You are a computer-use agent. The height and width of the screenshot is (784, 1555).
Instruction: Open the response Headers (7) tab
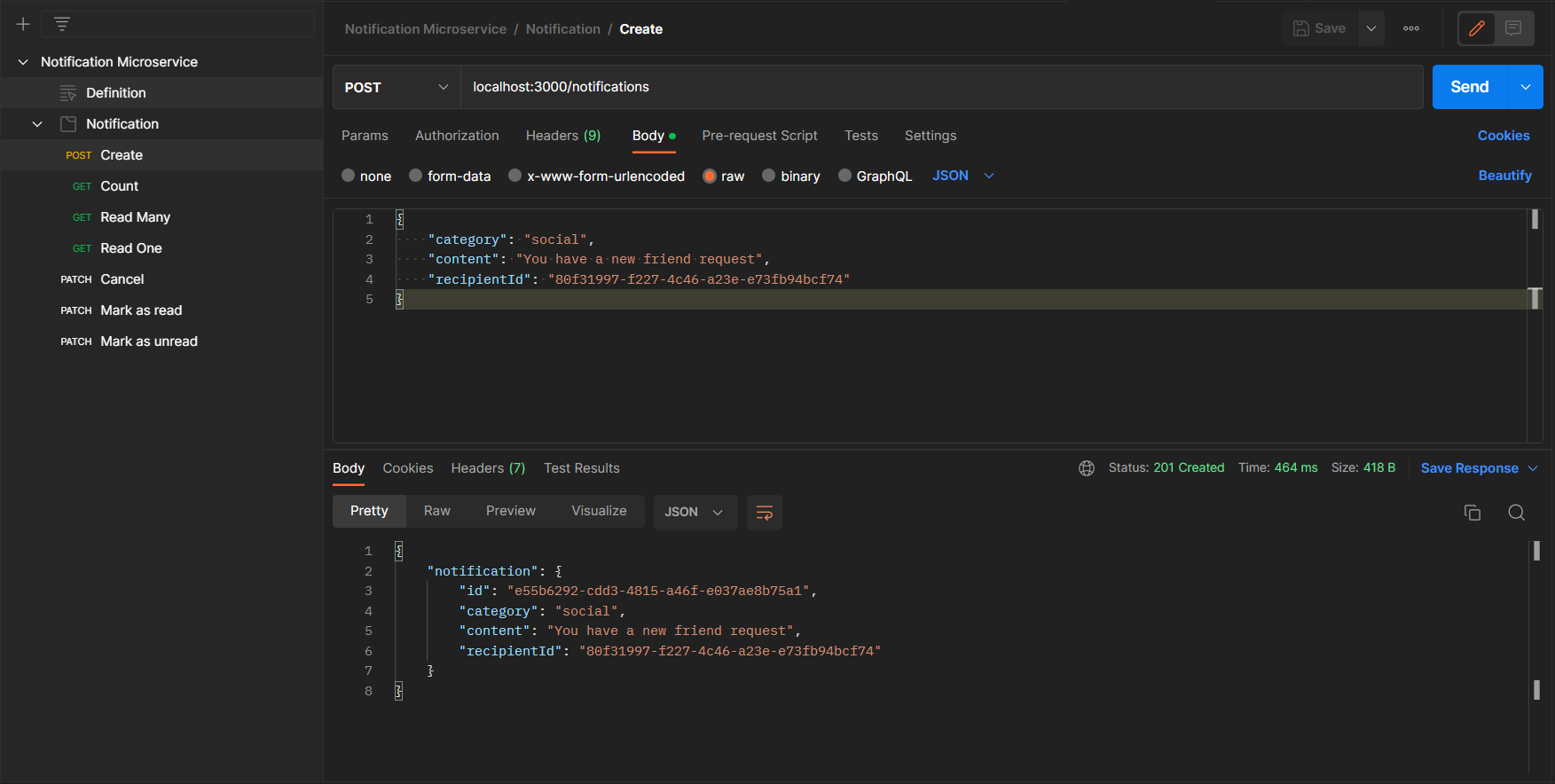(x=488, y=468)
